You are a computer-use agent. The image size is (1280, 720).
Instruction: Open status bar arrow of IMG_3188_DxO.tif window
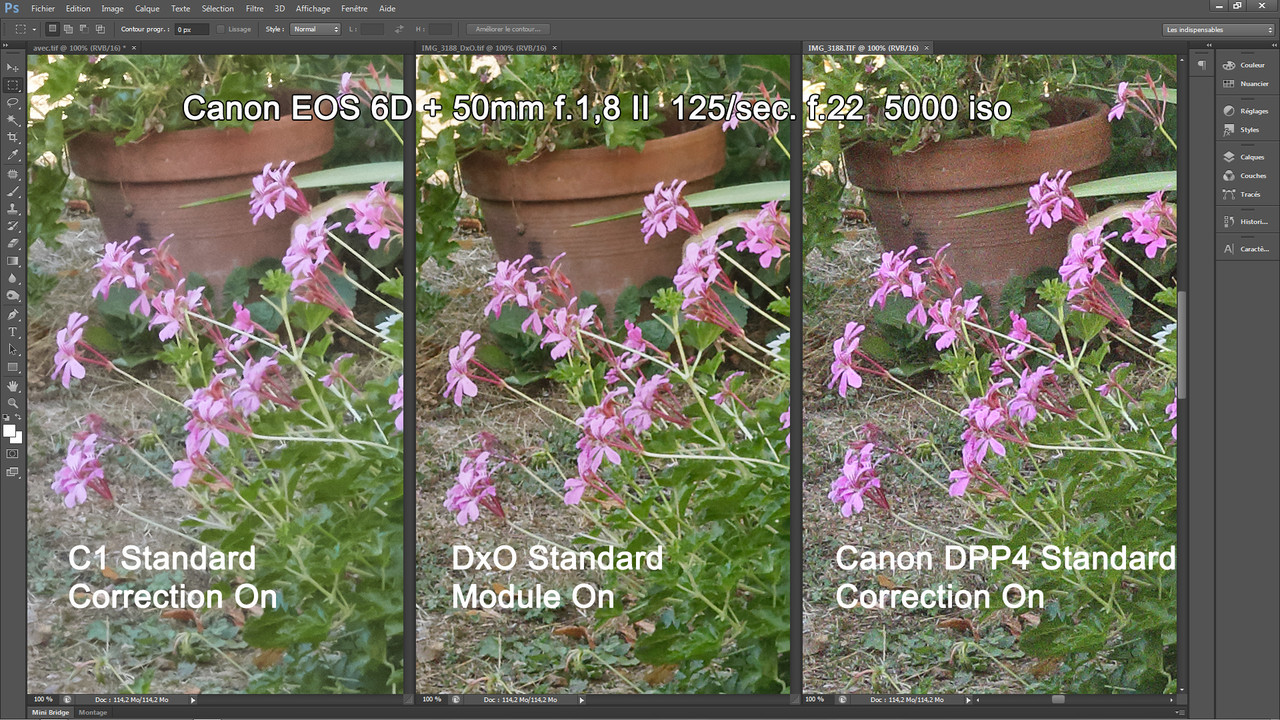[x=580, y=699]
